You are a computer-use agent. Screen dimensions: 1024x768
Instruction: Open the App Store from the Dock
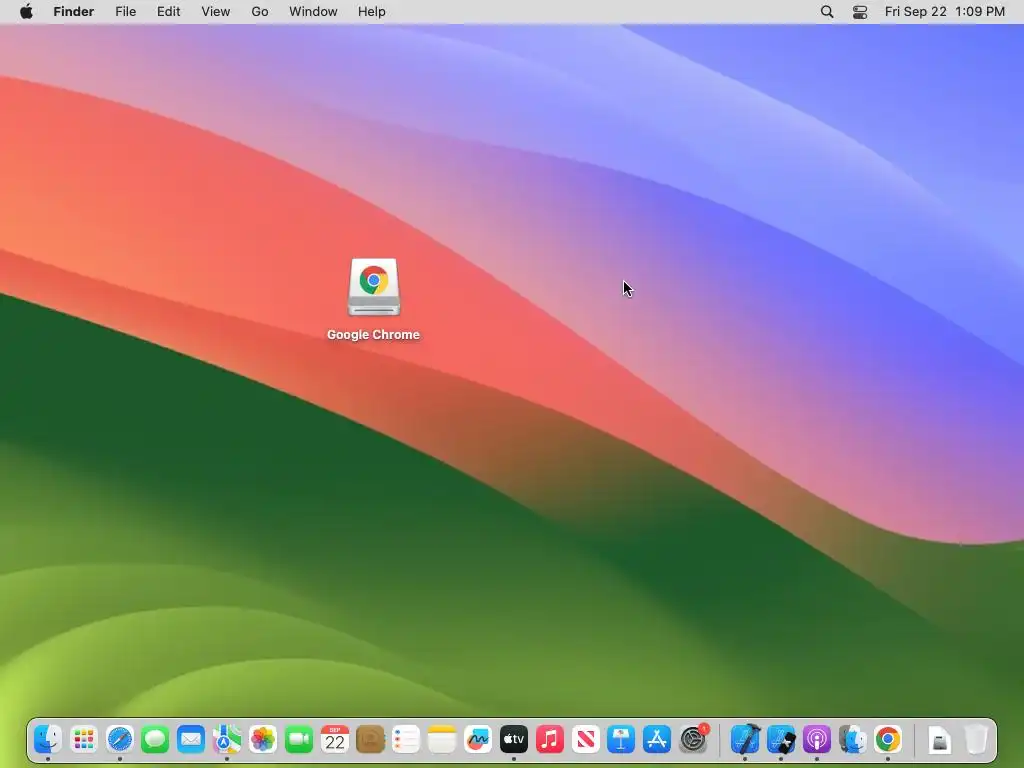657,739
